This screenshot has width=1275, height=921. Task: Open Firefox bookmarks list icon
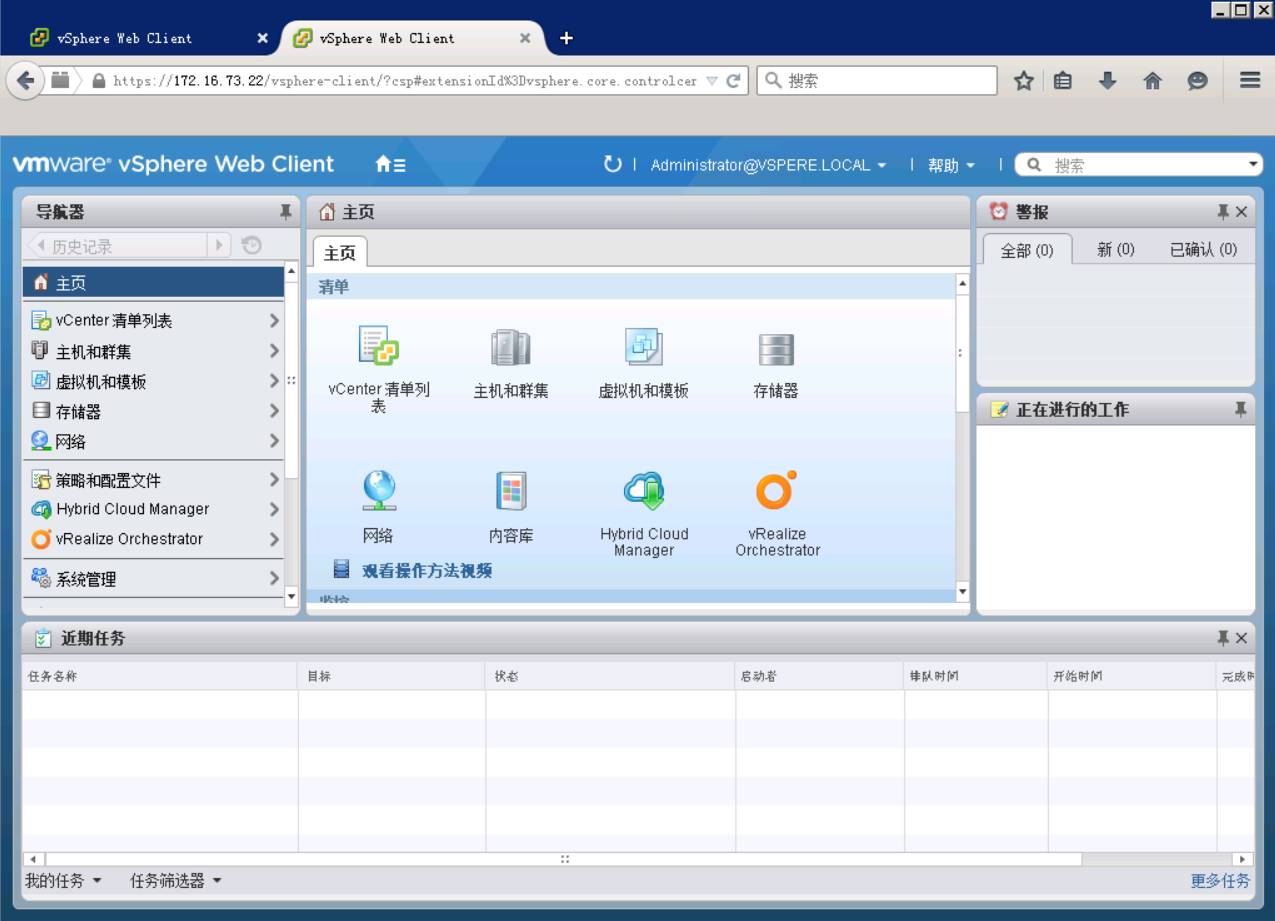1063,81
